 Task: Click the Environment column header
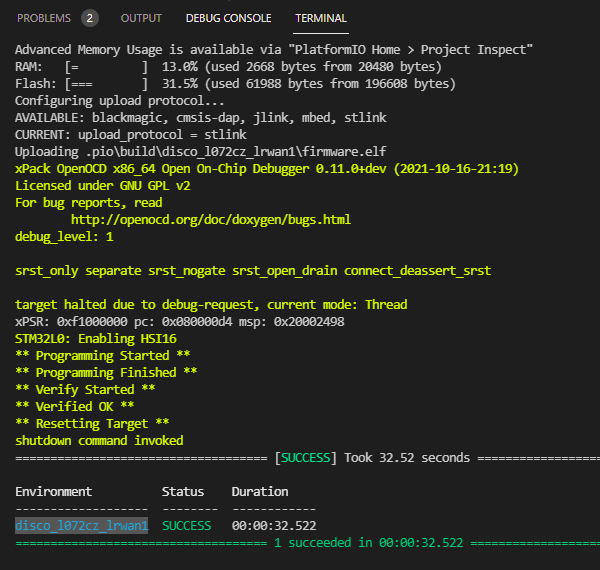pos(54,491)
